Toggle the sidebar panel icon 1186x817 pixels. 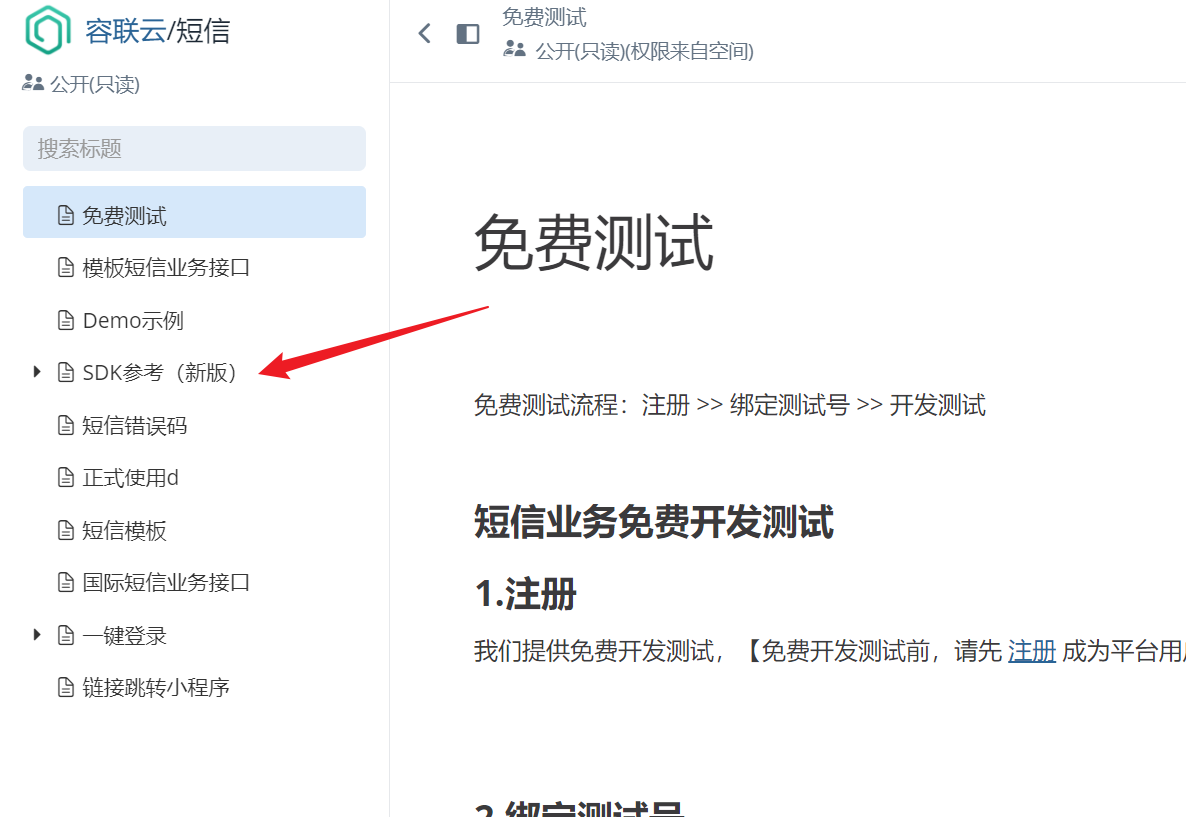468,34
